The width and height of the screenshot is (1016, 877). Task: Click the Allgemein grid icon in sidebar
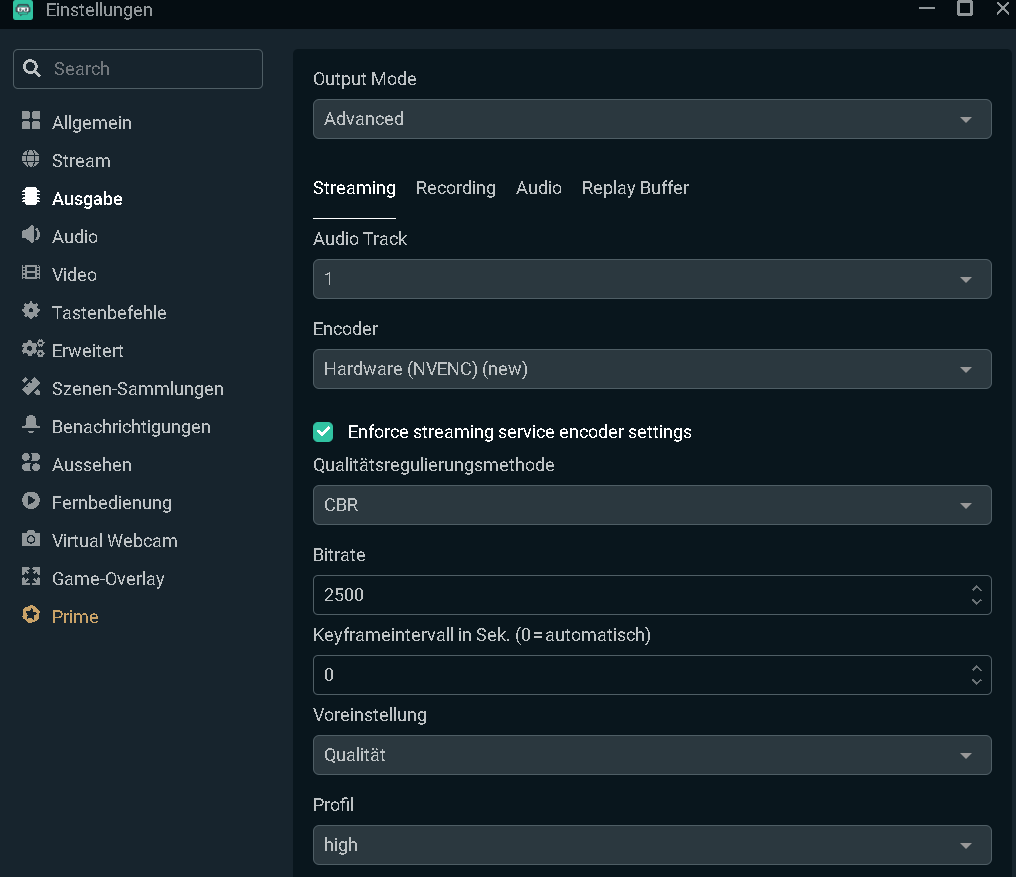click(x=31, y=122)
